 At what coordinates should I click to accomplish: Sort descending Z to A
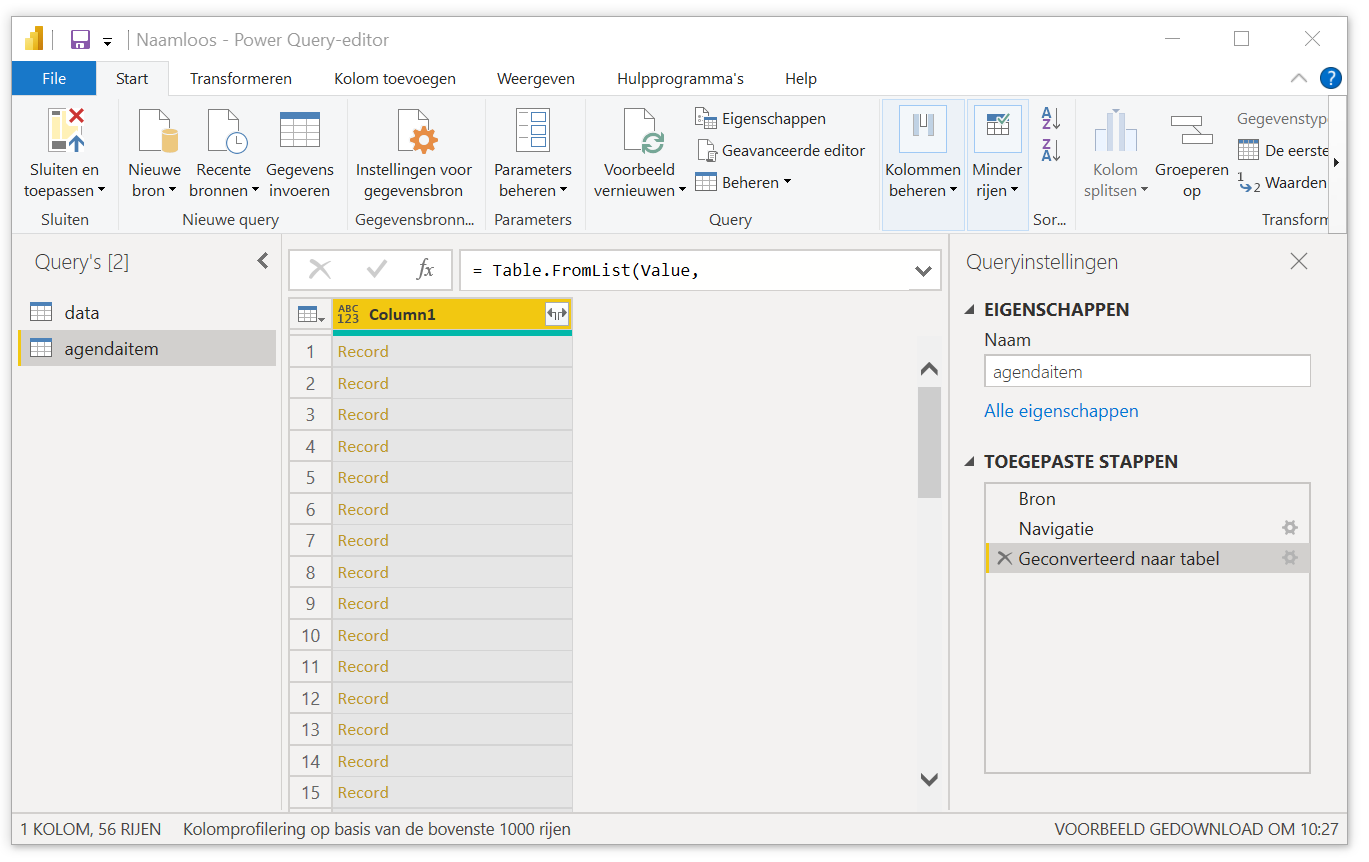click(x=1051, y=150)
